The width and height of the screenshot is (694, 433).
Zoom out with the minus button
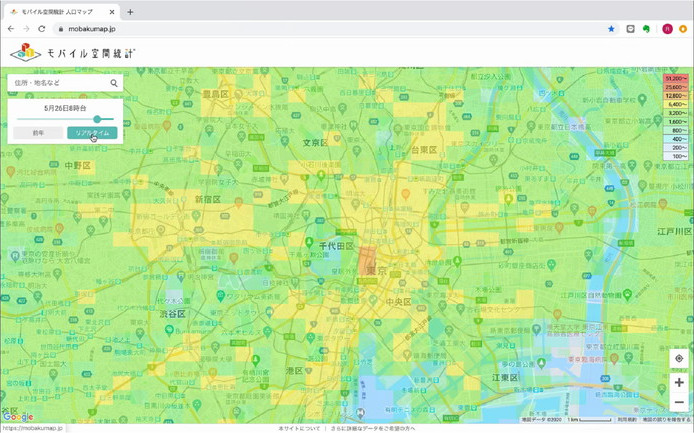tap(679, 402)
